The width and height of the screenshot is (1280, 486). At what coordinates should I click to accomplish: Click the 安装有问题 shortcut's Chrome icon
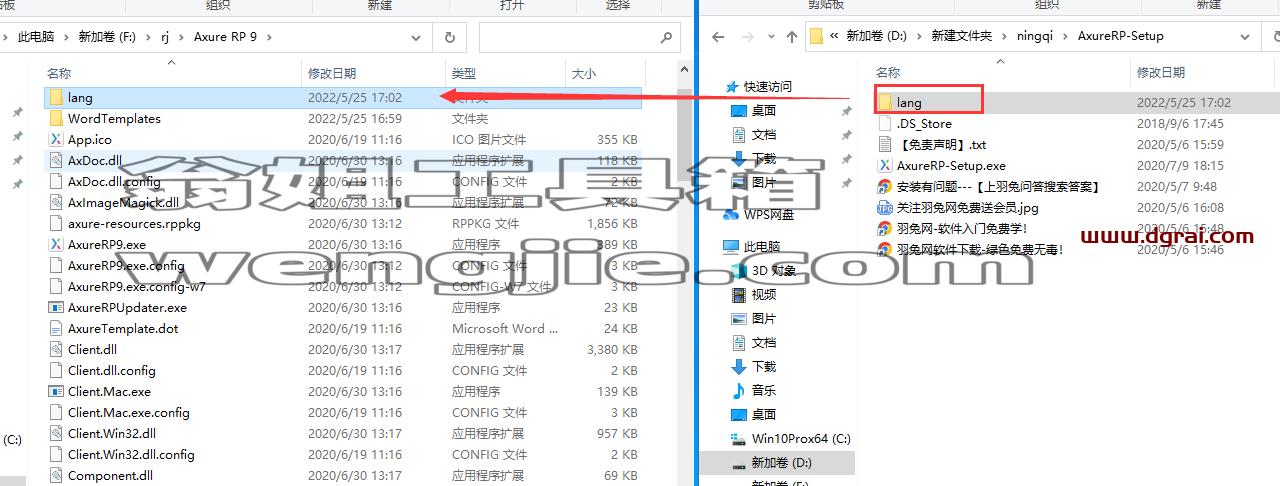point(885,187)
